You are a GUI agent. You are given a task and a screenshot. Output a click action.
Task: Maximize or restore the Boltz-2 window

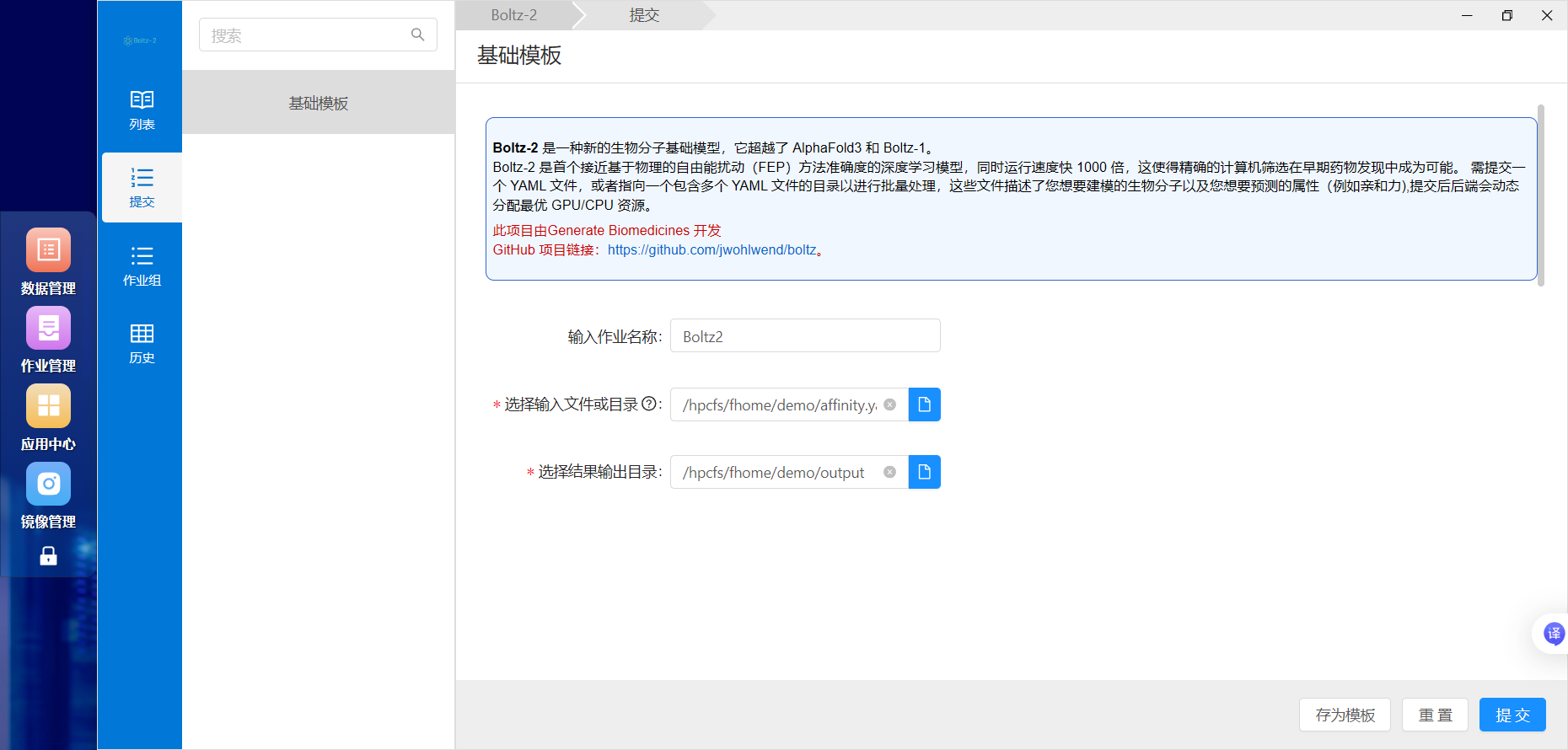point(1507,15)
